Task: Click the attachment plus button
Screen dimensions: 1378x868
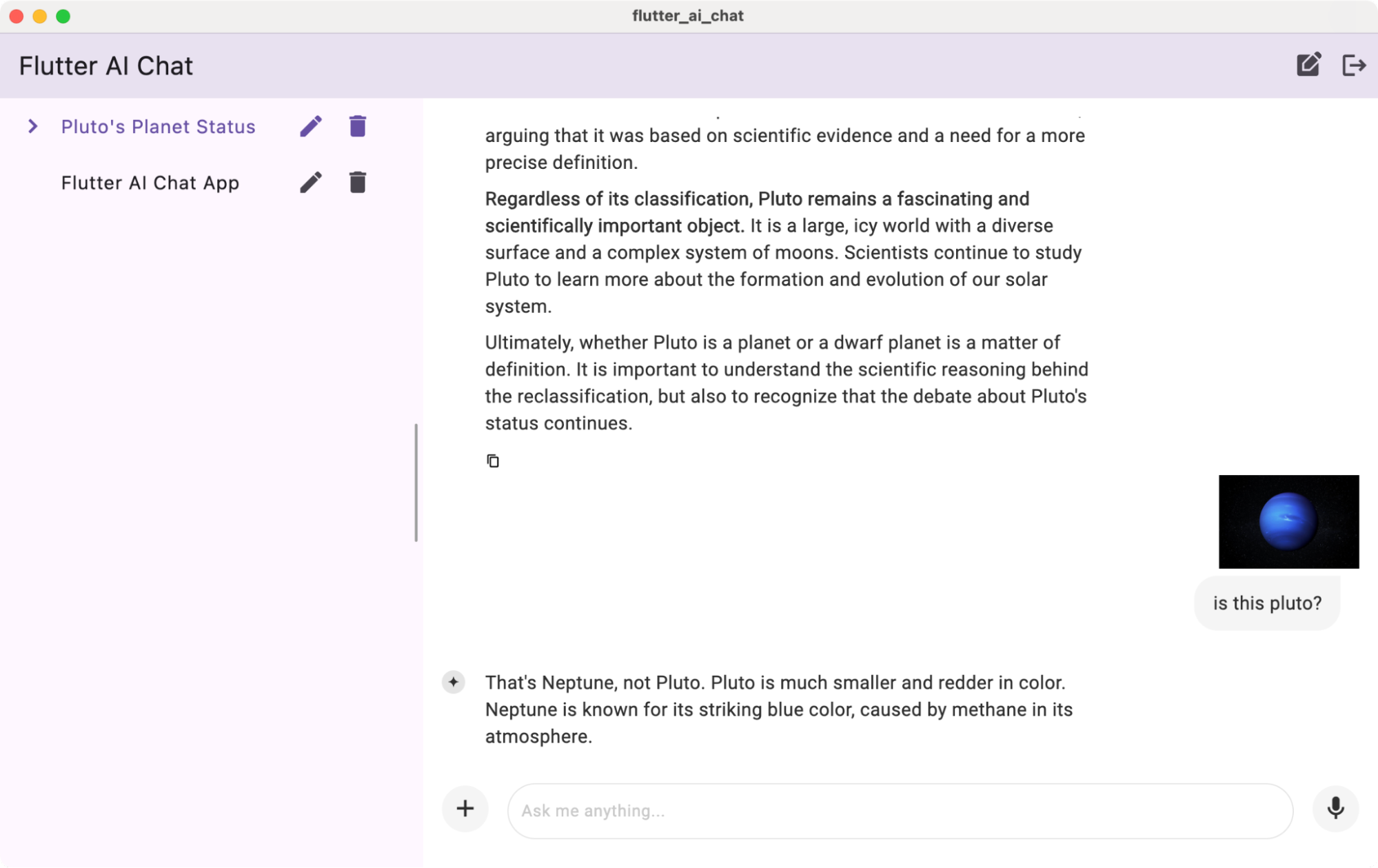Action: pyautogui.click(x=465, y=808)
